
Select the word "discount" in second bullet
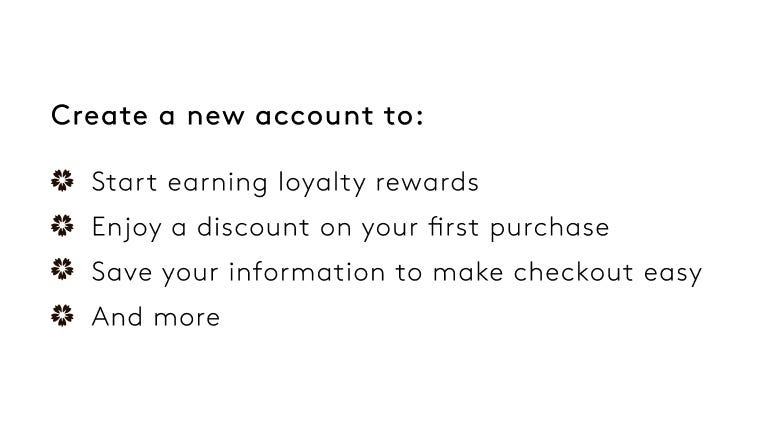click(x=253, y=227)
